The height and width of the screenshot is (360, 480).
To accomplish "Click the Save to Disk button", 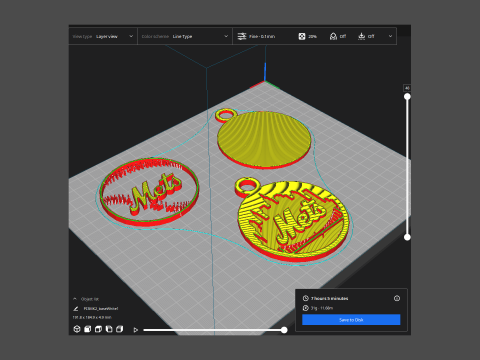I will click(x=351, y=320).
